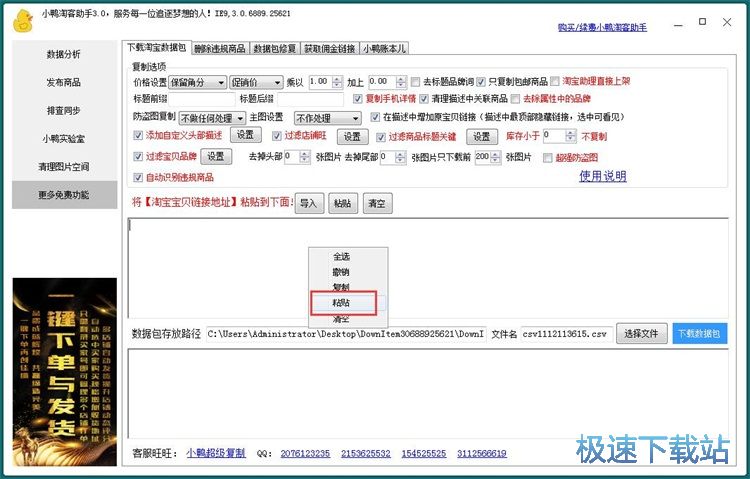Click the 数据包存放路径 path field
The image size is (750, 479).
[346, 334]
